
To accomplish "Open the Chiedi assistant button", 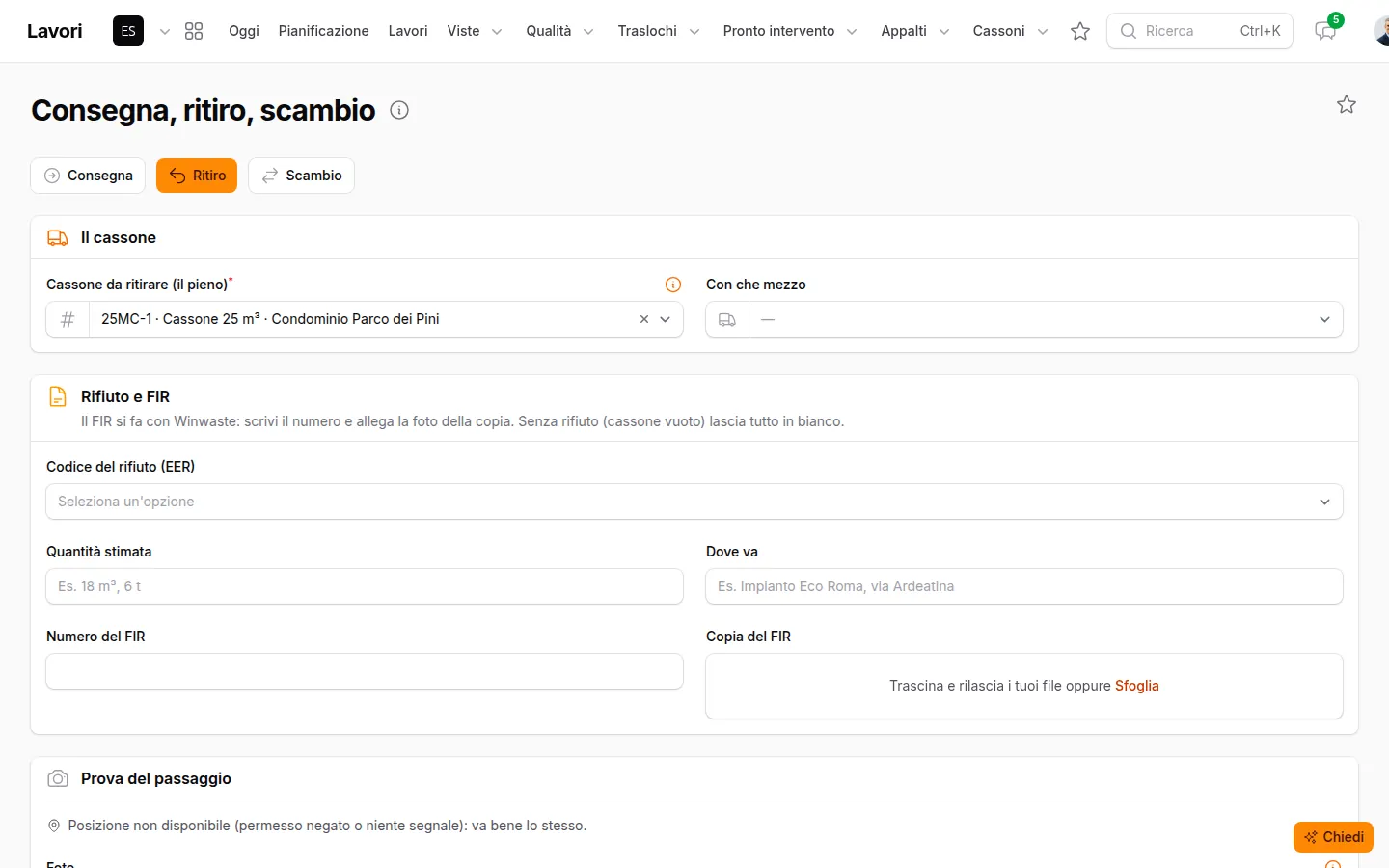I will pos(1333,837).
